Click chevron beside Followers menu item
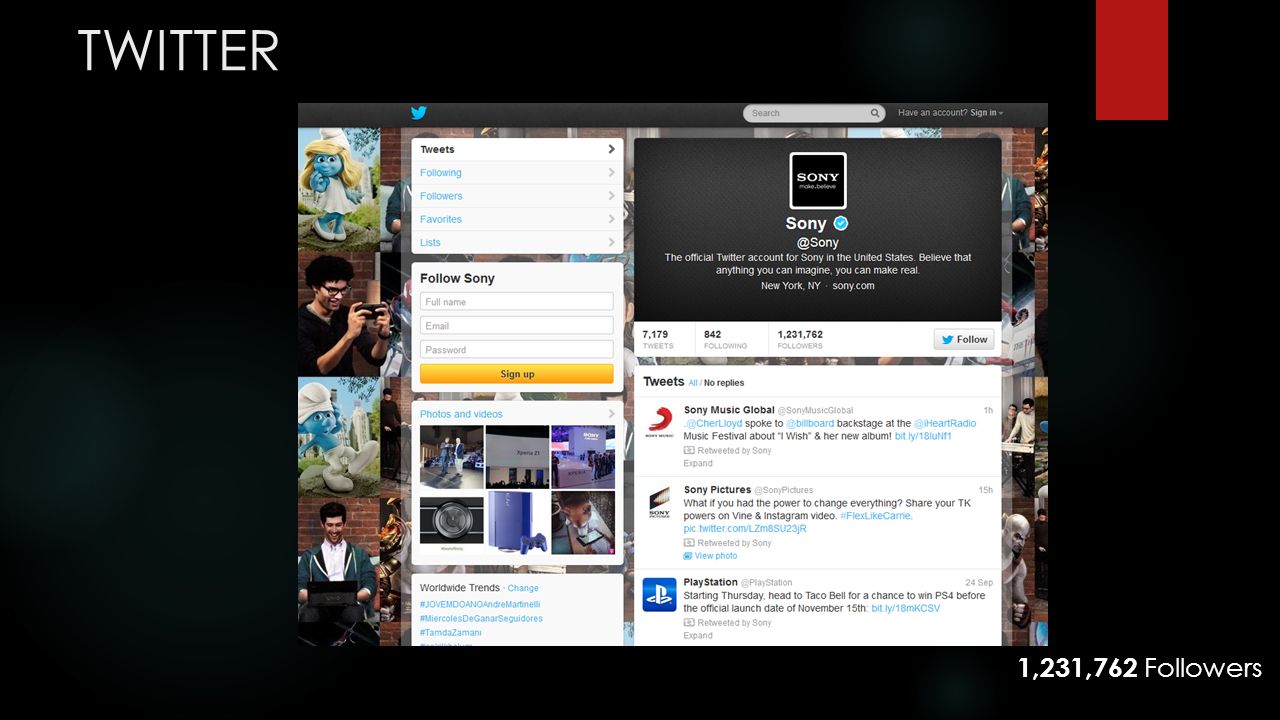 pyautogui.click(x=611, y=196)
